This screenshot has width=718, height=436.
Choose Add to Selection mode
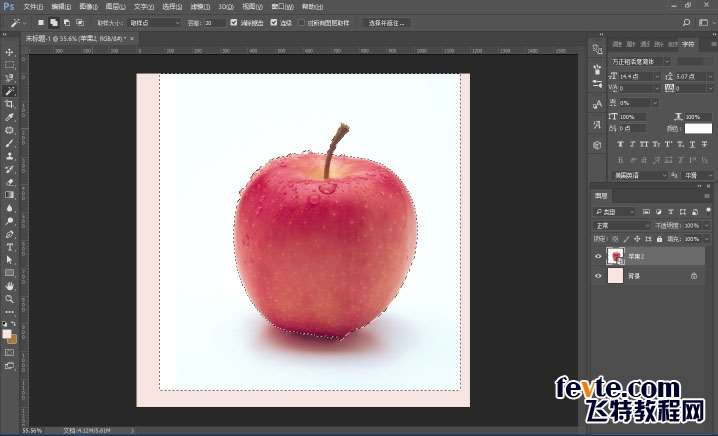(54, 22)
